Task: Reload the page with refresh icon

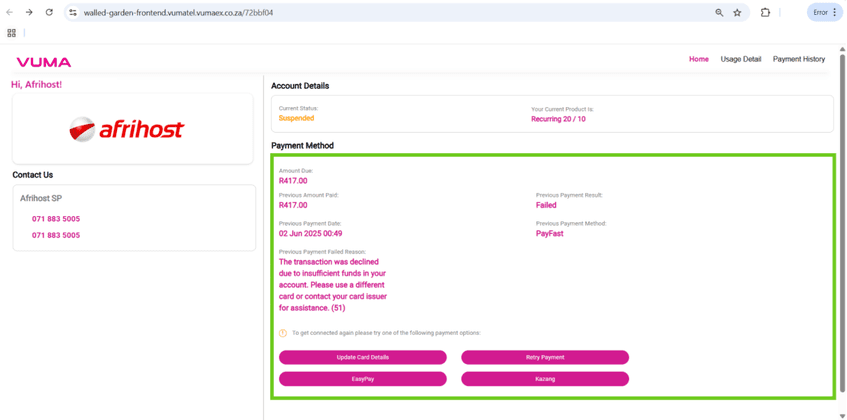Action: [49, 13]
